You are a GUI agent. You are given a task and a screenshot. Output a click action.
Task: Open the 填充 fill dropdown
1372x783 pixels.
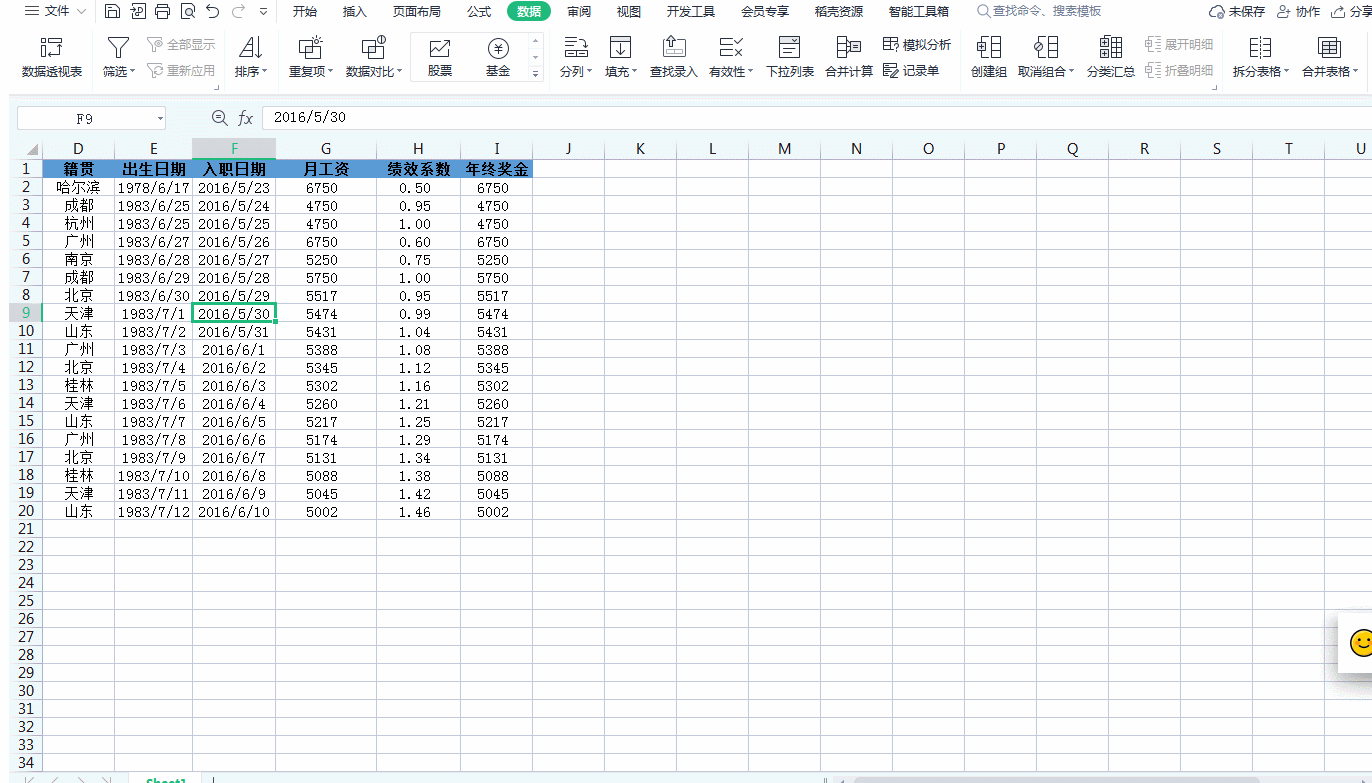(x=621, y=72)
